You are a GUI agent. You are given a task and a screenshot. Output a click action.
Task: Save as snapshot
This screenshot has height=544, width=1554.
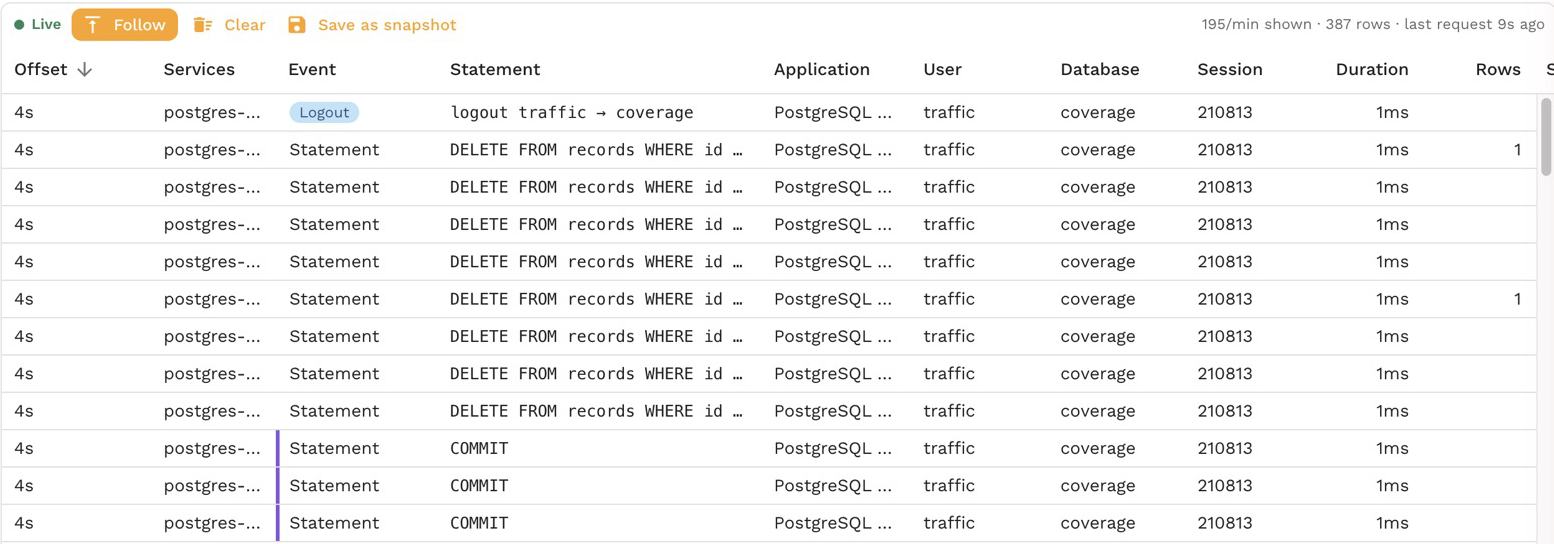[372, 25]
